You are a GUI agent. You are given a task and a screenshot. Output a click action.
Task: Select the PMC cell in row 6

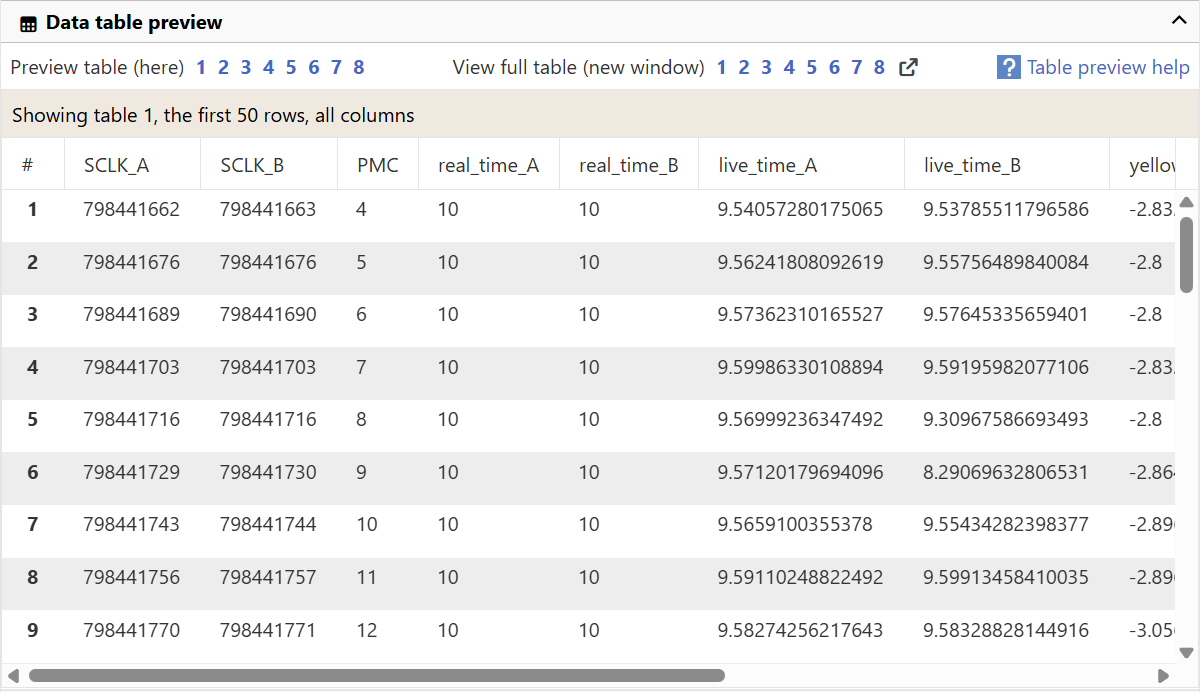(362, 472)
